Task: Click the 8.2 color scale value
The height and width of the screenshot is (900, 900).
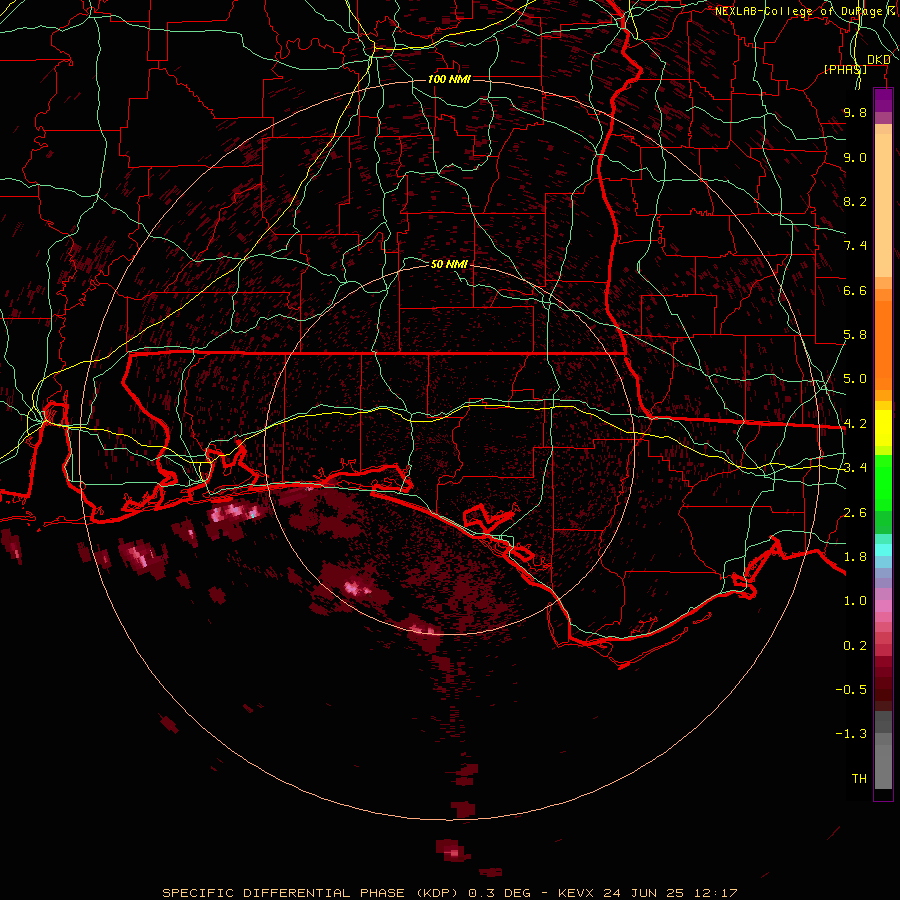Action: click(855, 201)
